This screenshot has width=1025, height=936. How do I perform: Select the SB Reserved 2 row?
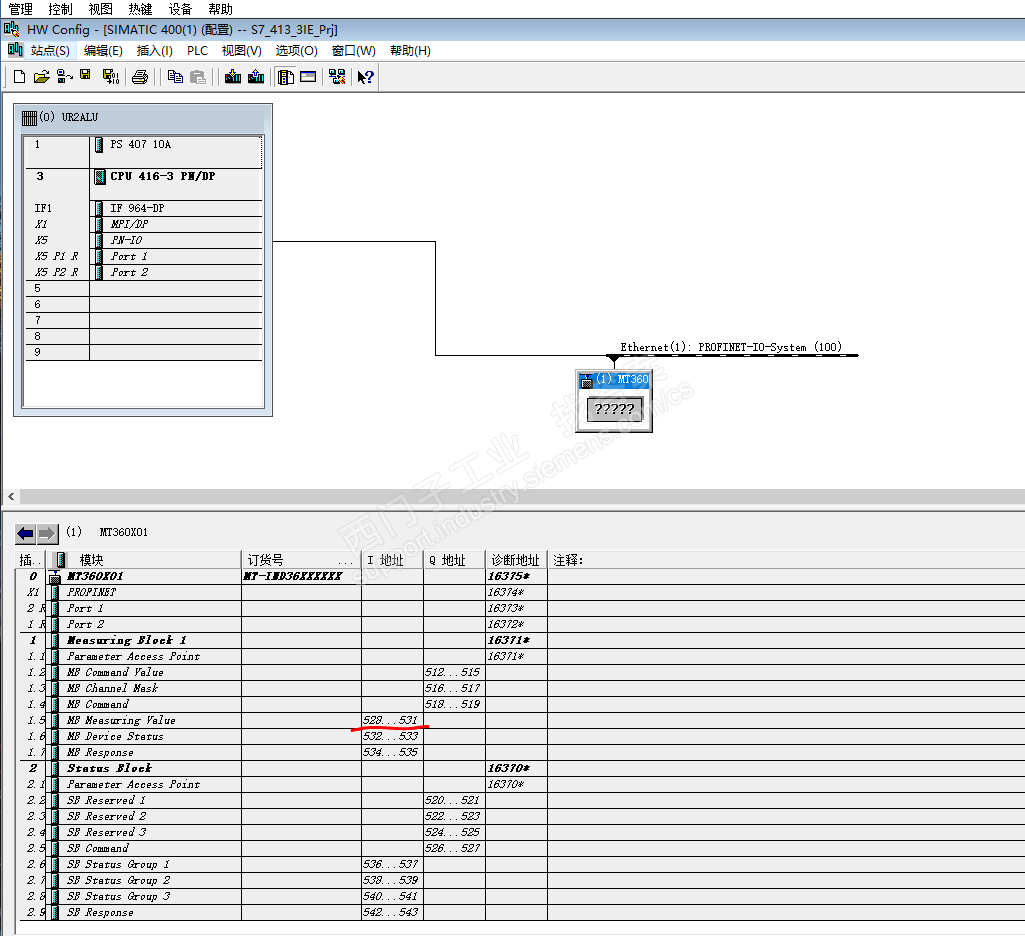coord(520,816)
